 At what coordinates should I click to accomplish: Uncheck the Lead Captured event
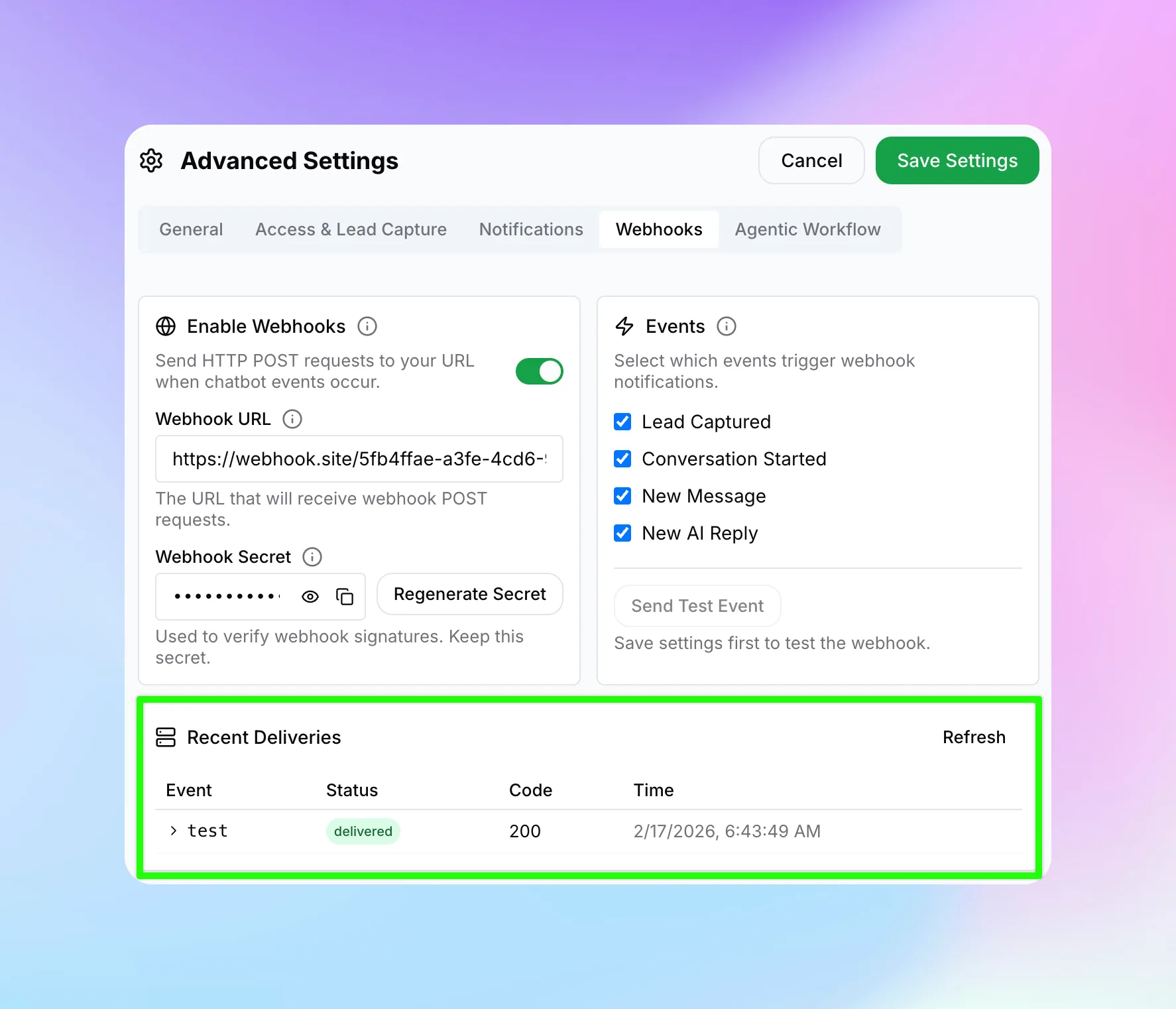click(x=622, y=422)
